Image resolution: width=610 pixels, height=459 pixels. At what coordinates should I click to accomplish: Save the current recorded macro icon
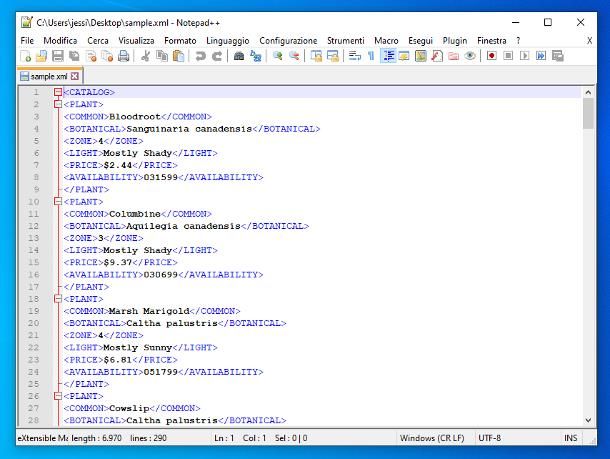pyautogui.click(x=557, y=56)
